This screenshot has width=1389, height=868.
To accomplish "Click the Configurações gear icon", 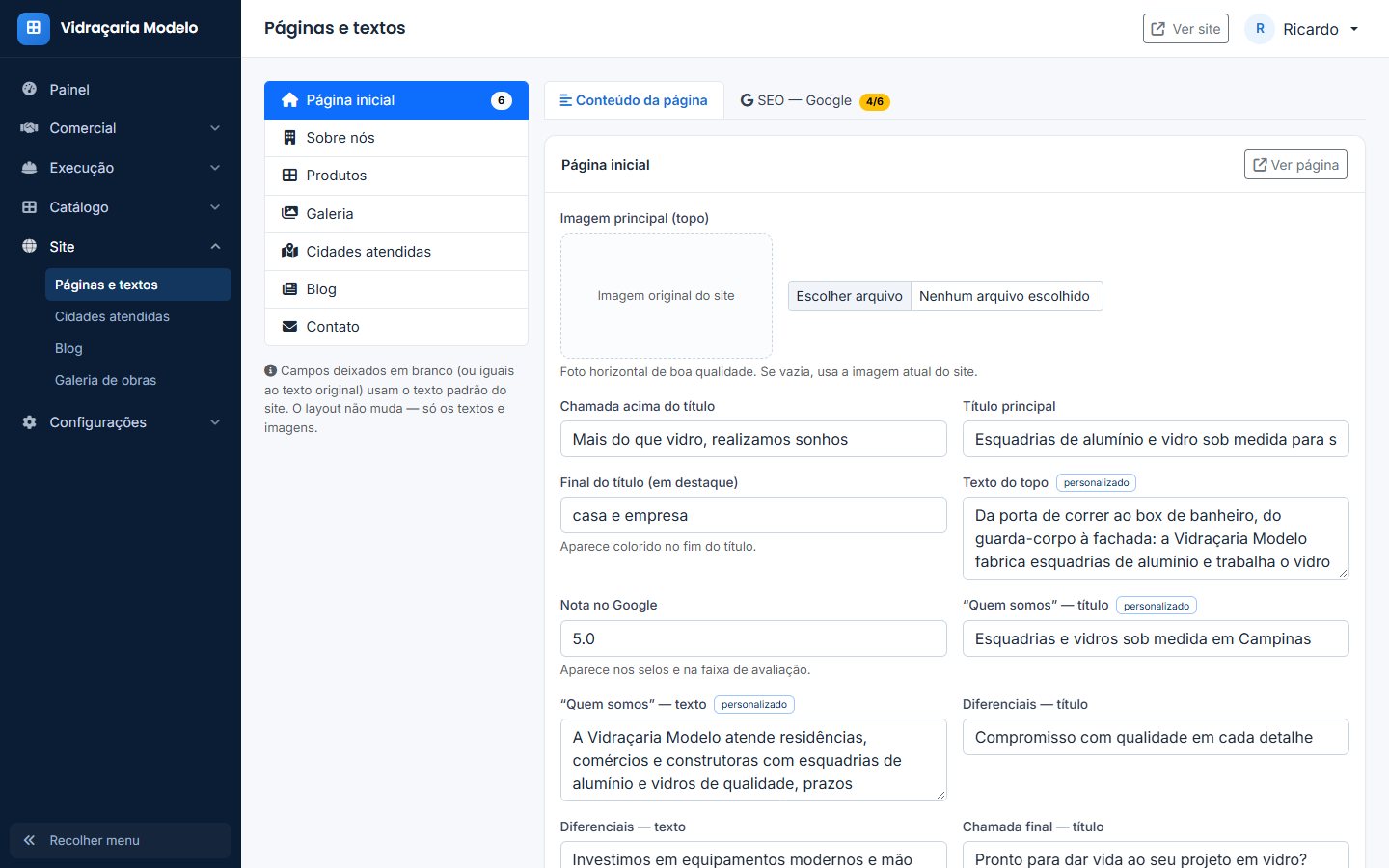I will pyautogui.click(x=30, y=422).
